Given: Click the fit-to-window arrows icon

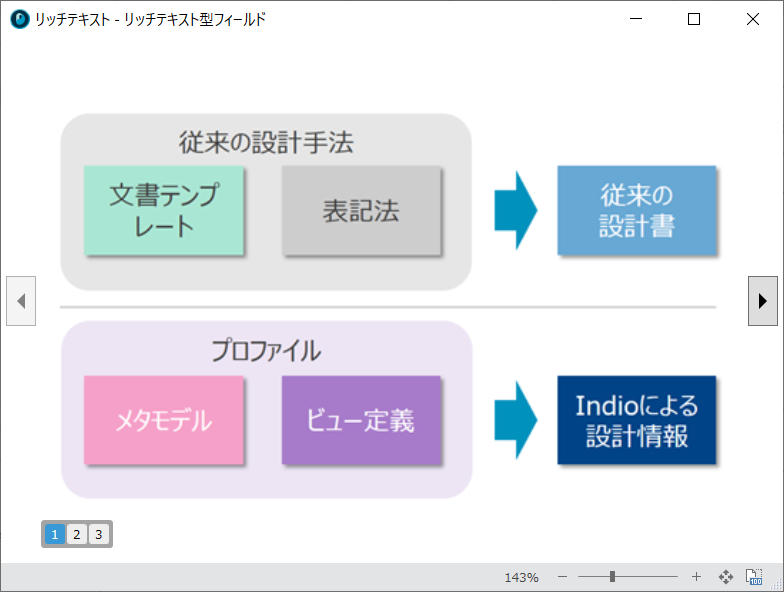Looking at the screenshot, I should click(726, 577).
